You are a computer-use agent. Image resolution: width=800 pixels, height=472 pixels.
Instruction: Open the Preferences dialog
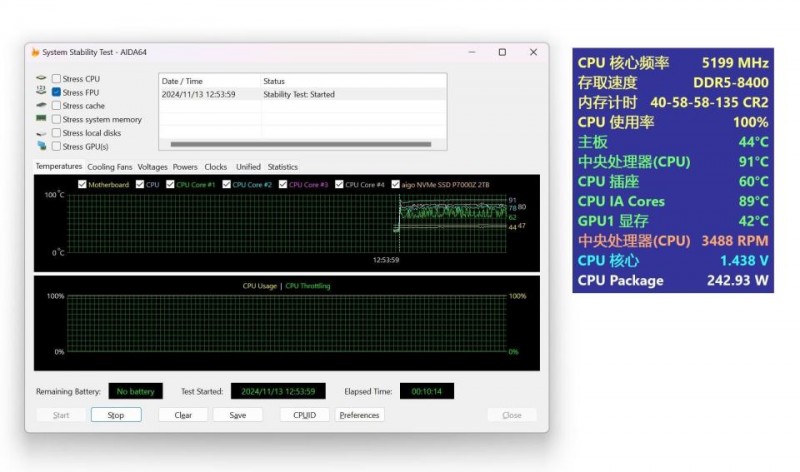click(359, 415)
